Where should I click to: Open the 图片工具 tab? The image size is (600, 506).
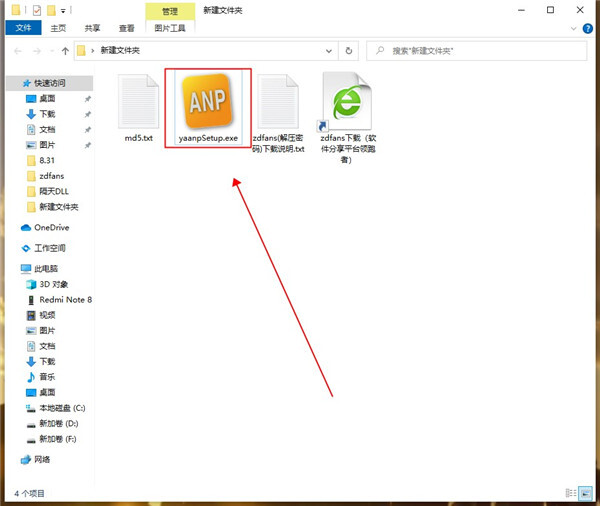click(170, 28)
